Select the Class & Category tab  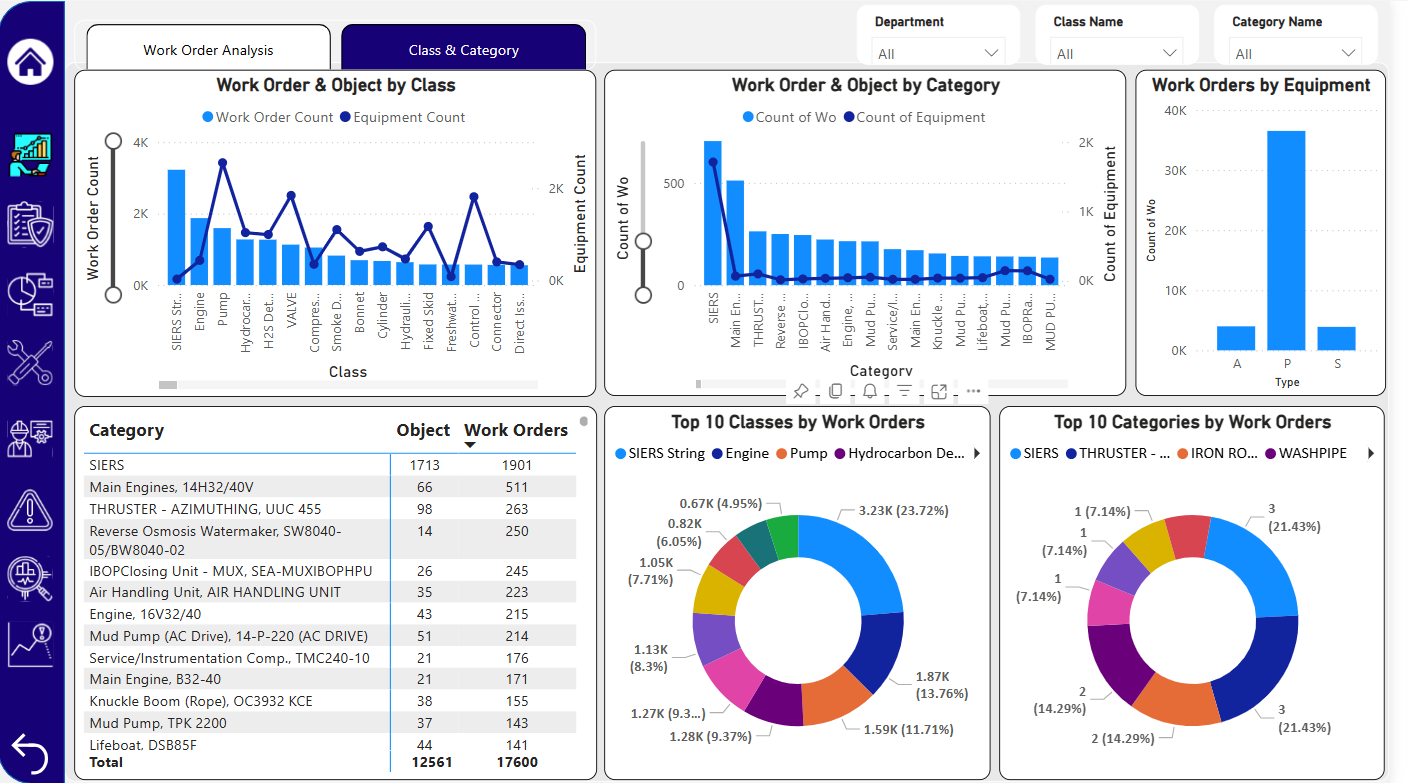click(x=463, y=47)
